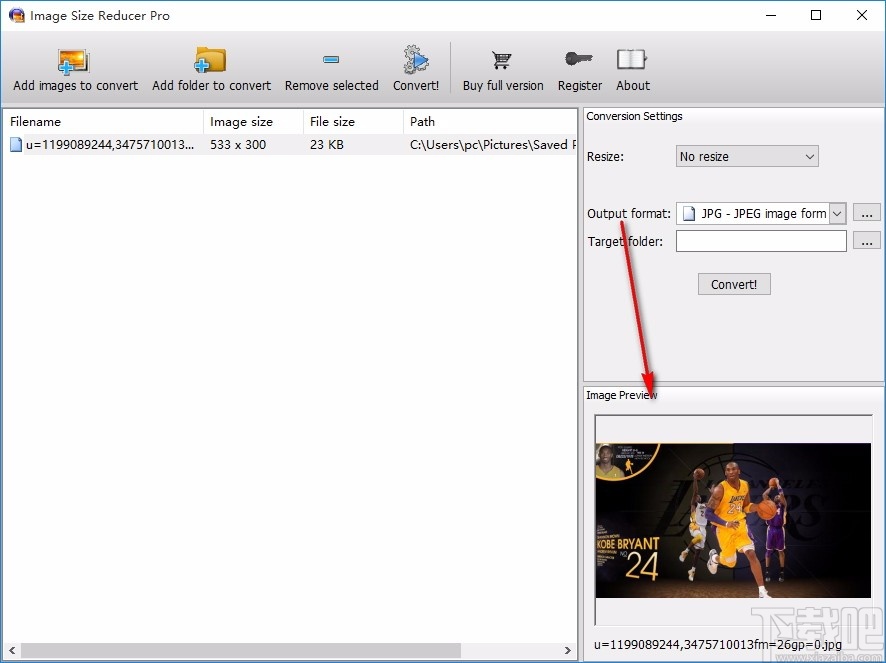Click inside the Target folder input field
Image resolution: width=886 pixels, height=663 pixels.
[x=760, y=241]
